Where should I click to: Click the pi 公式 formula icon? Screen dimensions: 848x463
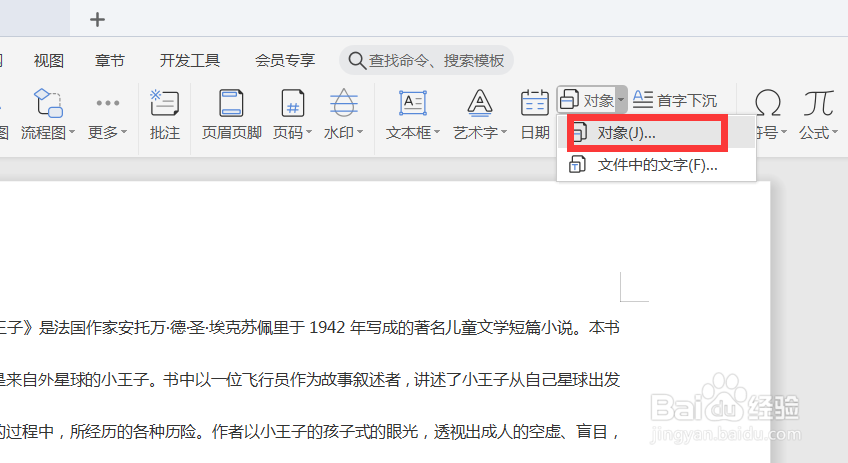point(818,103)
